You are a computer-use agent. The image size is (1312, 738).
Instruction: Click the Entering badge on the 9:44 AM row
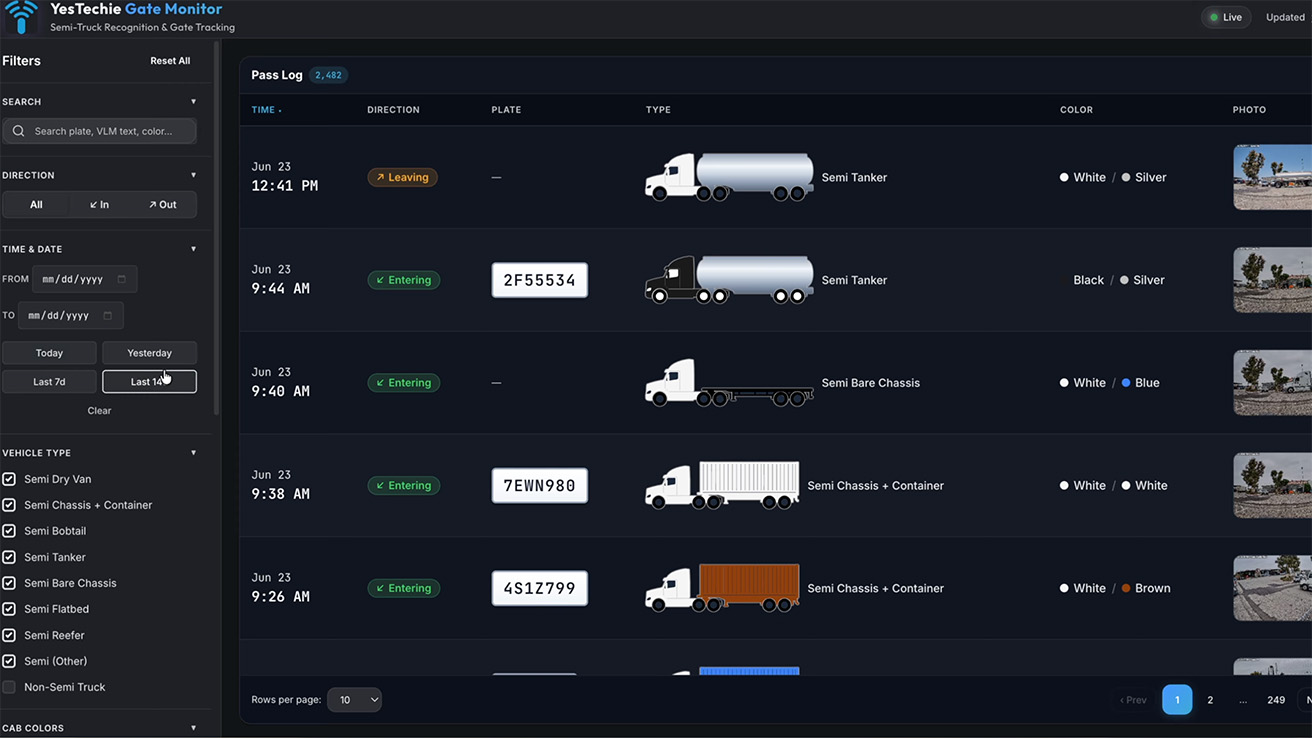pos(404,280)
